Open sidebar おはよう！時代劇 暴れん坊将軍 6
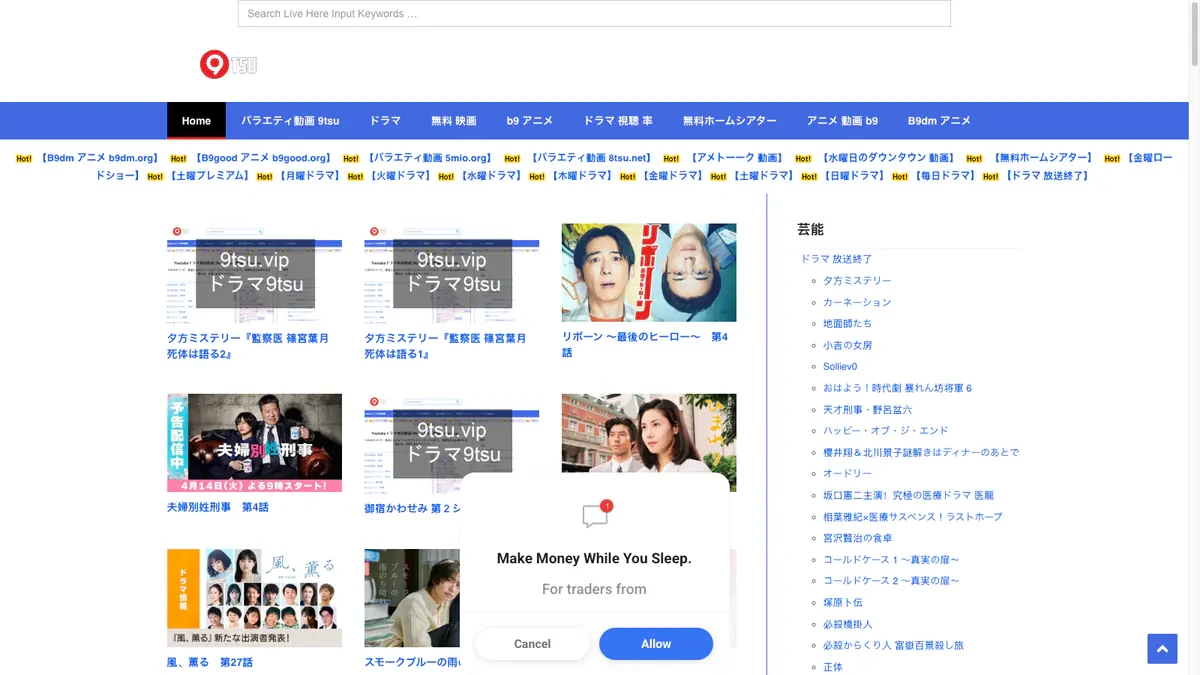Viewport: 1200px width, 675px height. click(x=897, y=388)
